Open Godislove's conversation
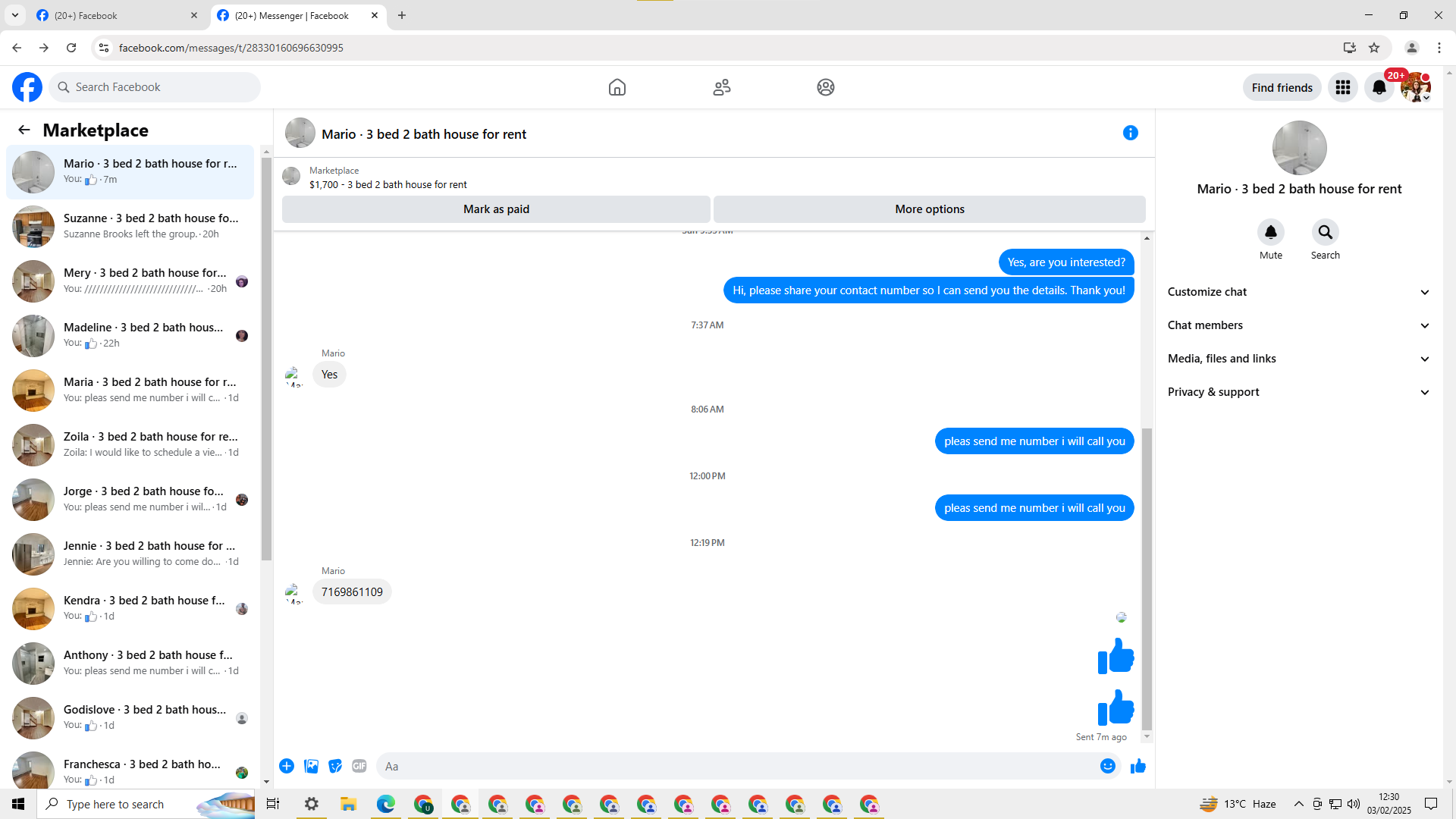Viewport: 1456px width, 819px height. (x=130, y=717)
